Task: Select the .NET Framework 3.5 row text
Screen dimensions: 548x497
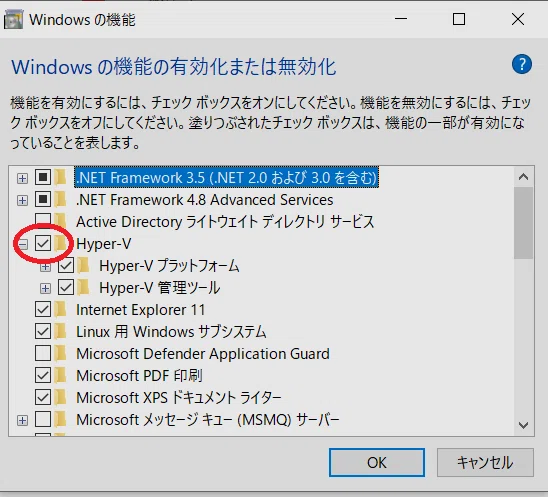Action: pyautogui.click(x=226, y=178)
